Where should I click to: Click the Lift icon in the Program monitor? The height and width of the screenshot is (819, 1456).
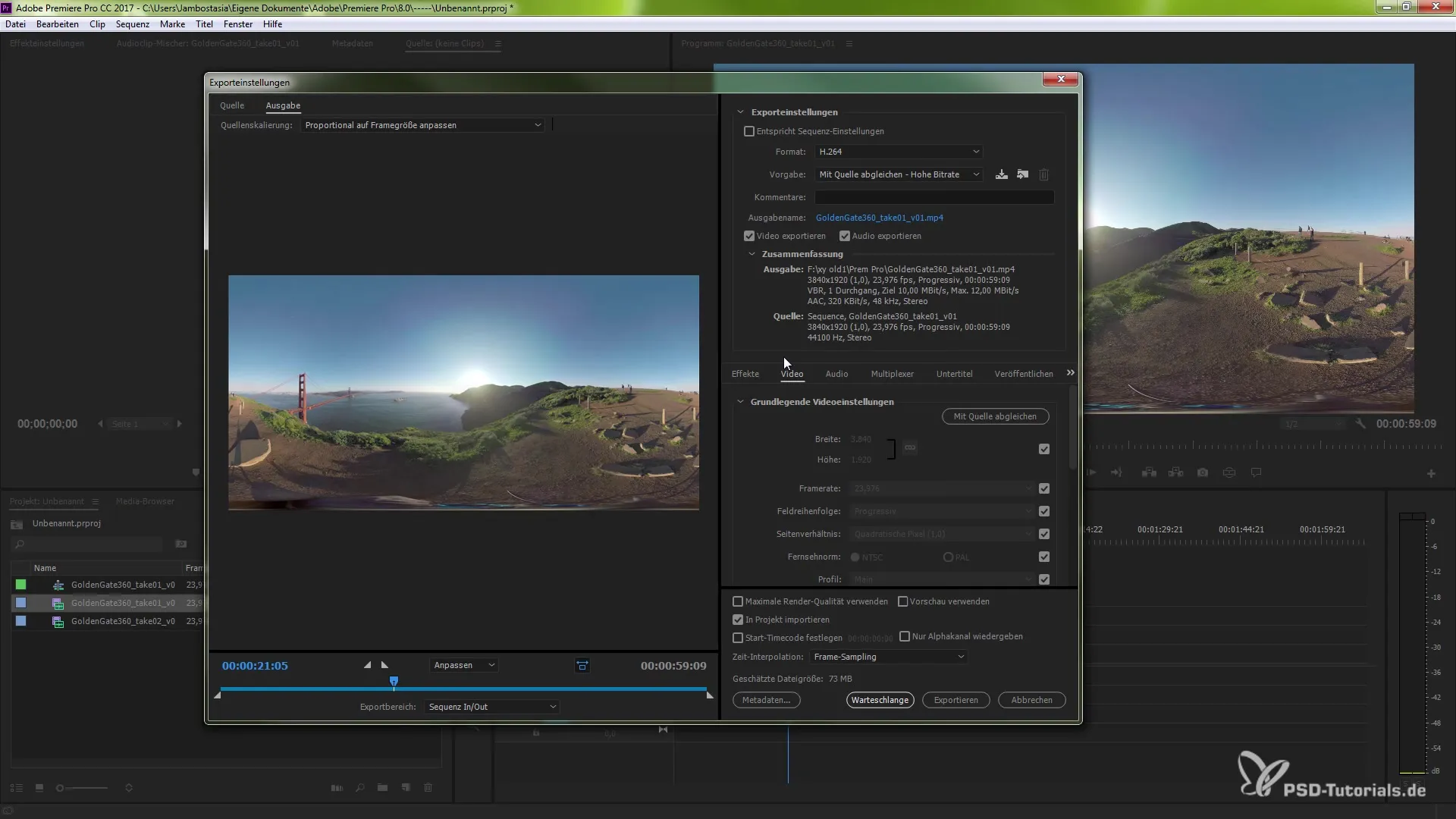(1150, 472)
